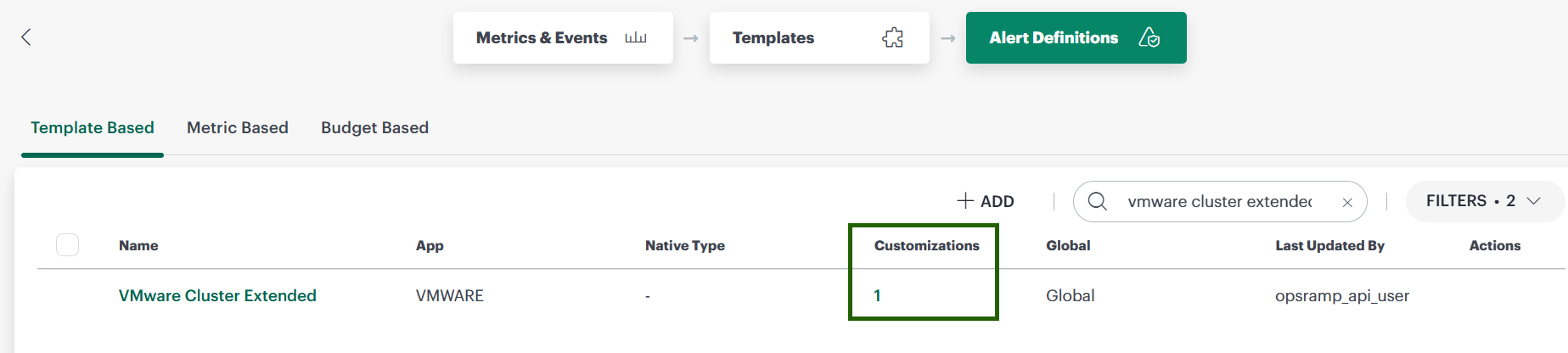This screenshot has height=353, width=1568.
Task: Click the opsramp_api_user cell
Action: pos(1342,295)
